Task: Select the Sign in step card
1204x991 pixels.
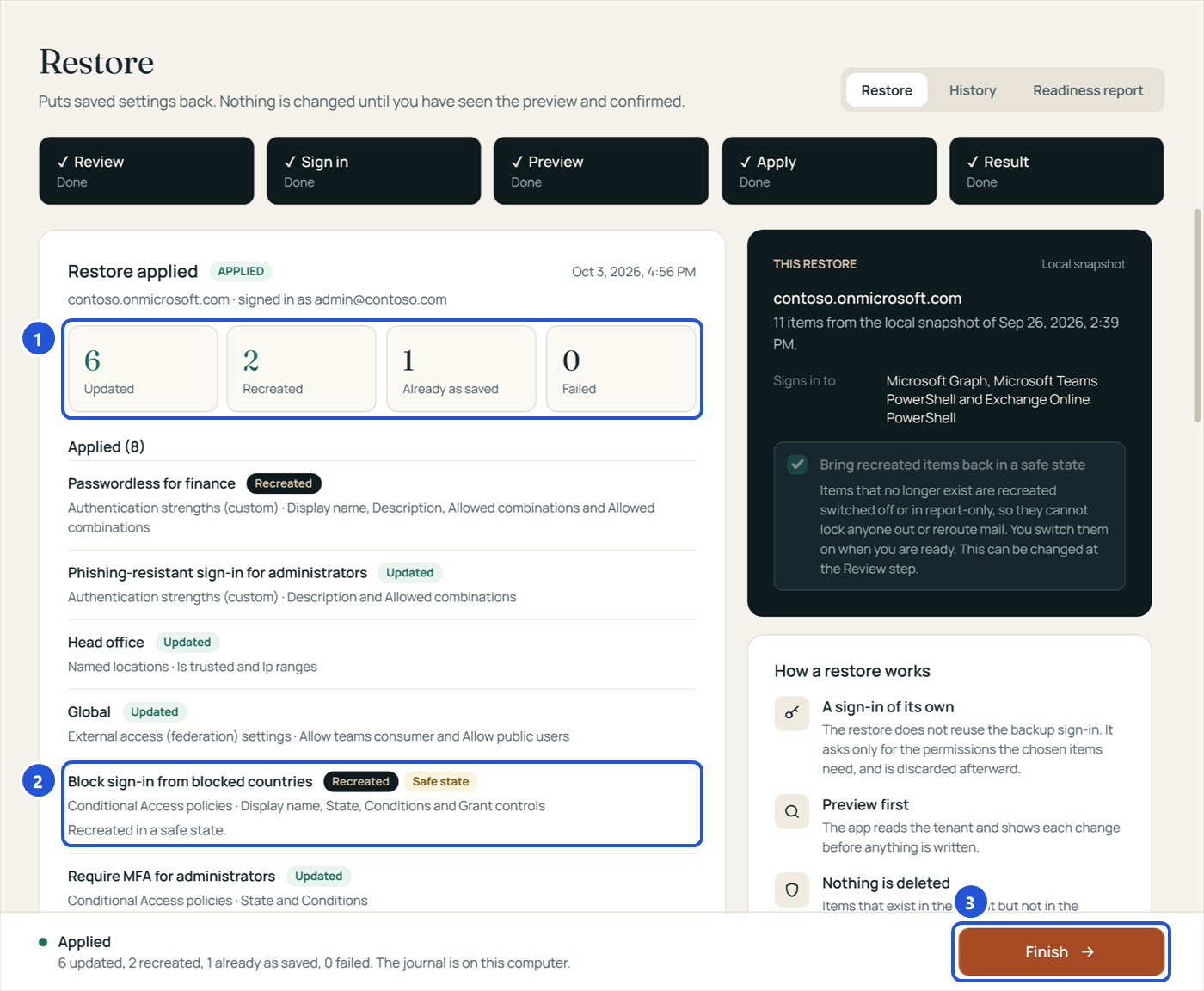Action: [373, 170]
